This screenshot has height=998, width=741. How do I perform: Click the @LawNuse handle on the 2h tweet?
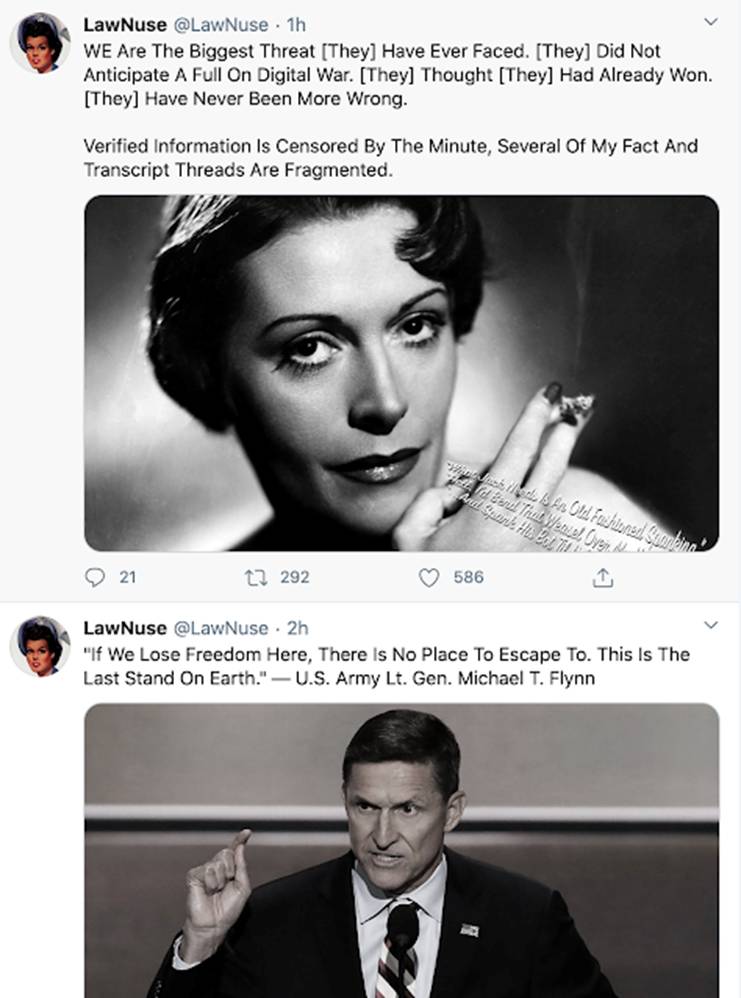point(222,628)
